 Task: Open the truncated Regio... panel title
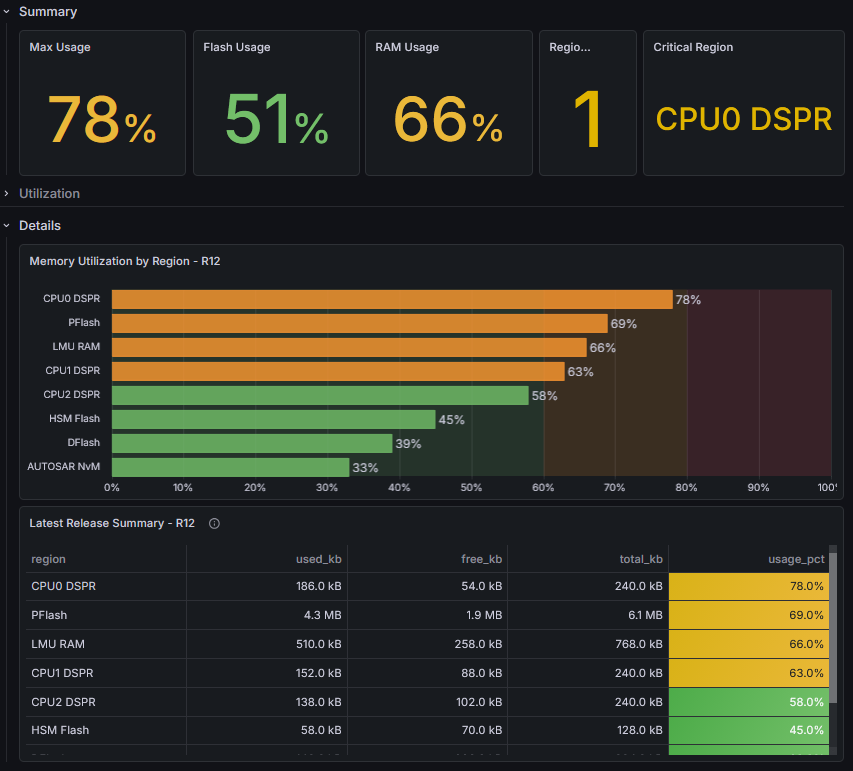click(570, 47)
